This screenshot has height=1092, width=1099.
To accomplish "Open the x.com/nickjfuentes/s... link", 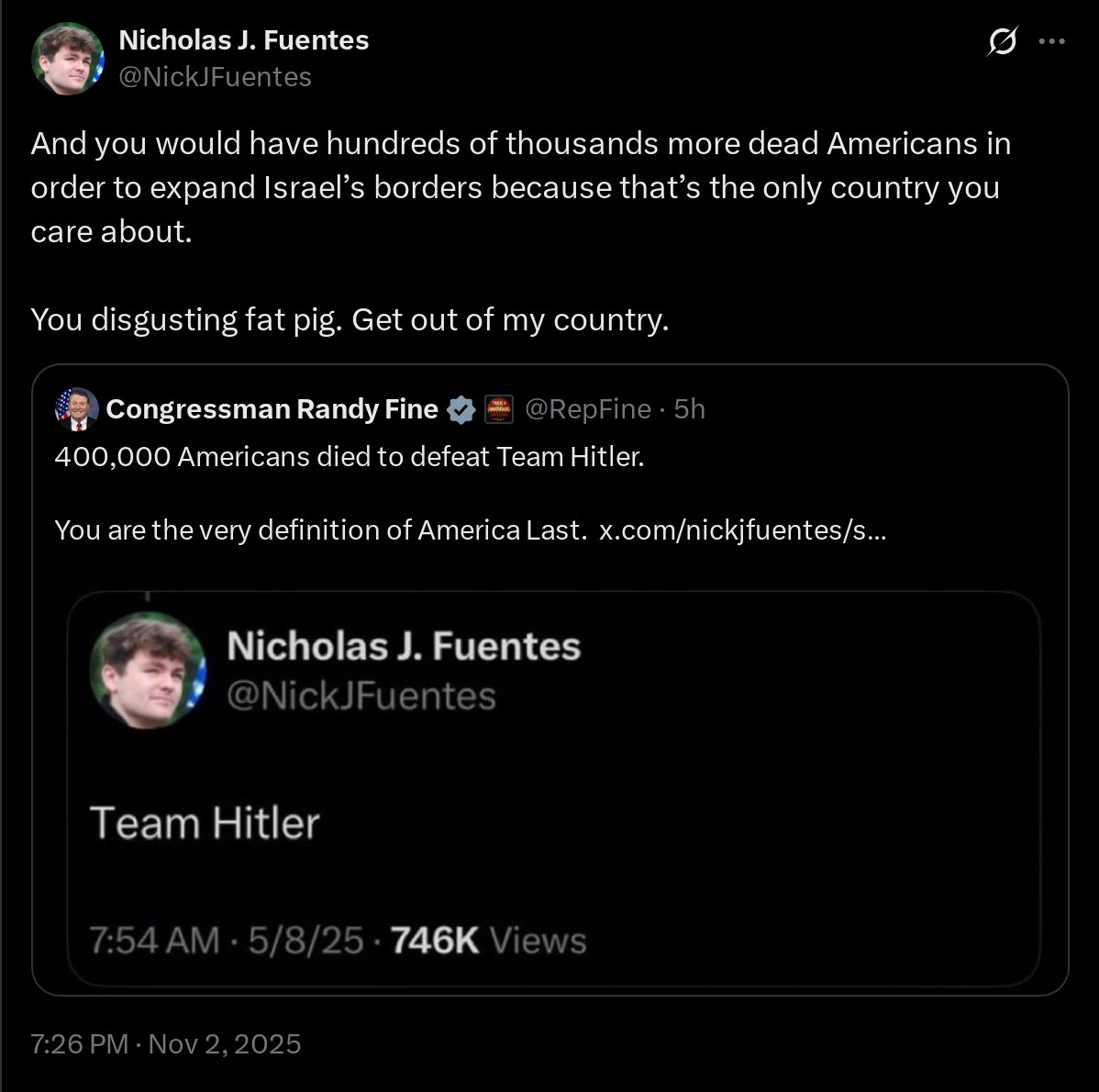I will (x=741, y=530).
